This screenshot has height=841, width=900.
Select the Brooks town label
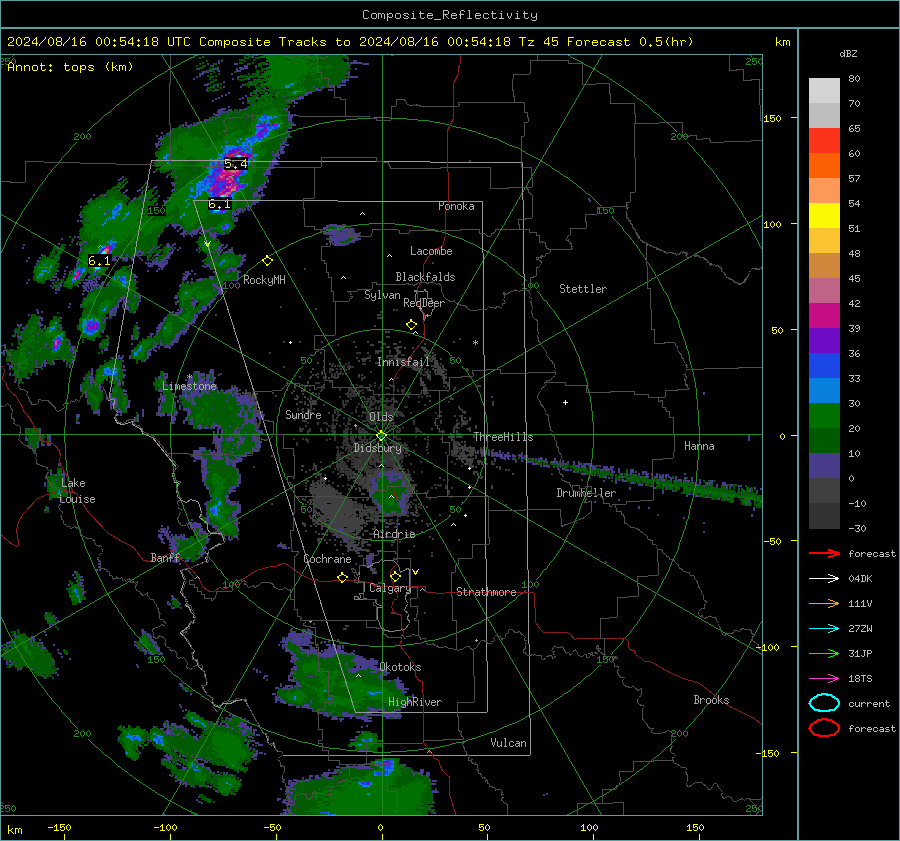click(711, 700)
